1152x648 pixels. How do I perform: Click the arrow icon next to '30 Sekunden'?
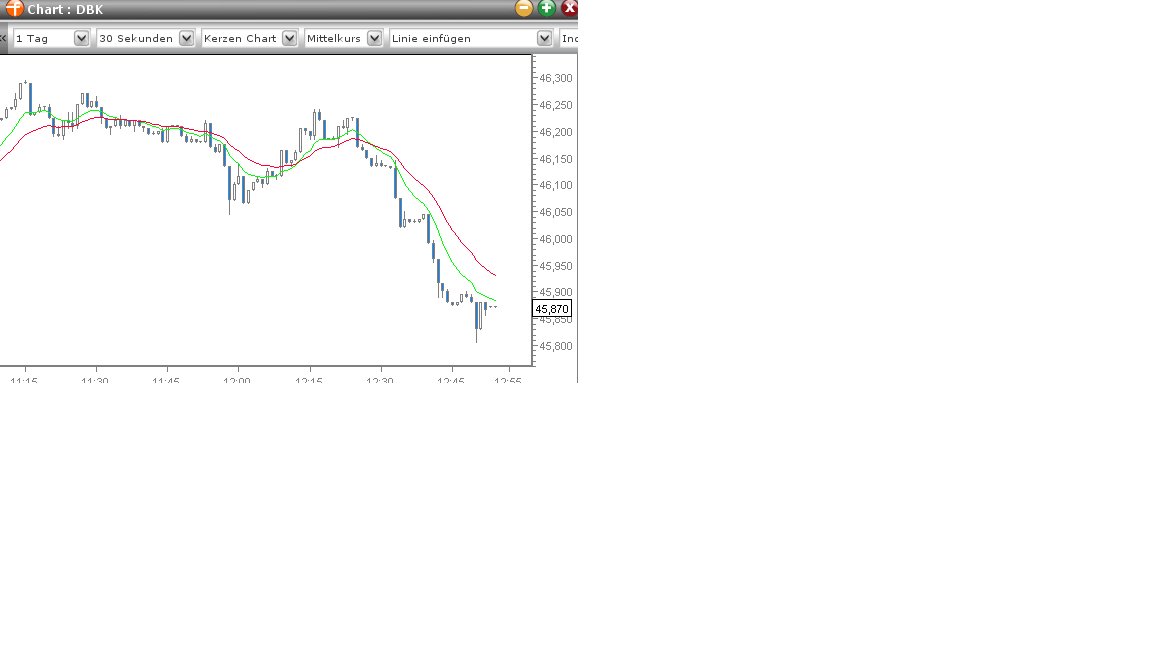[x=186, y=37]
